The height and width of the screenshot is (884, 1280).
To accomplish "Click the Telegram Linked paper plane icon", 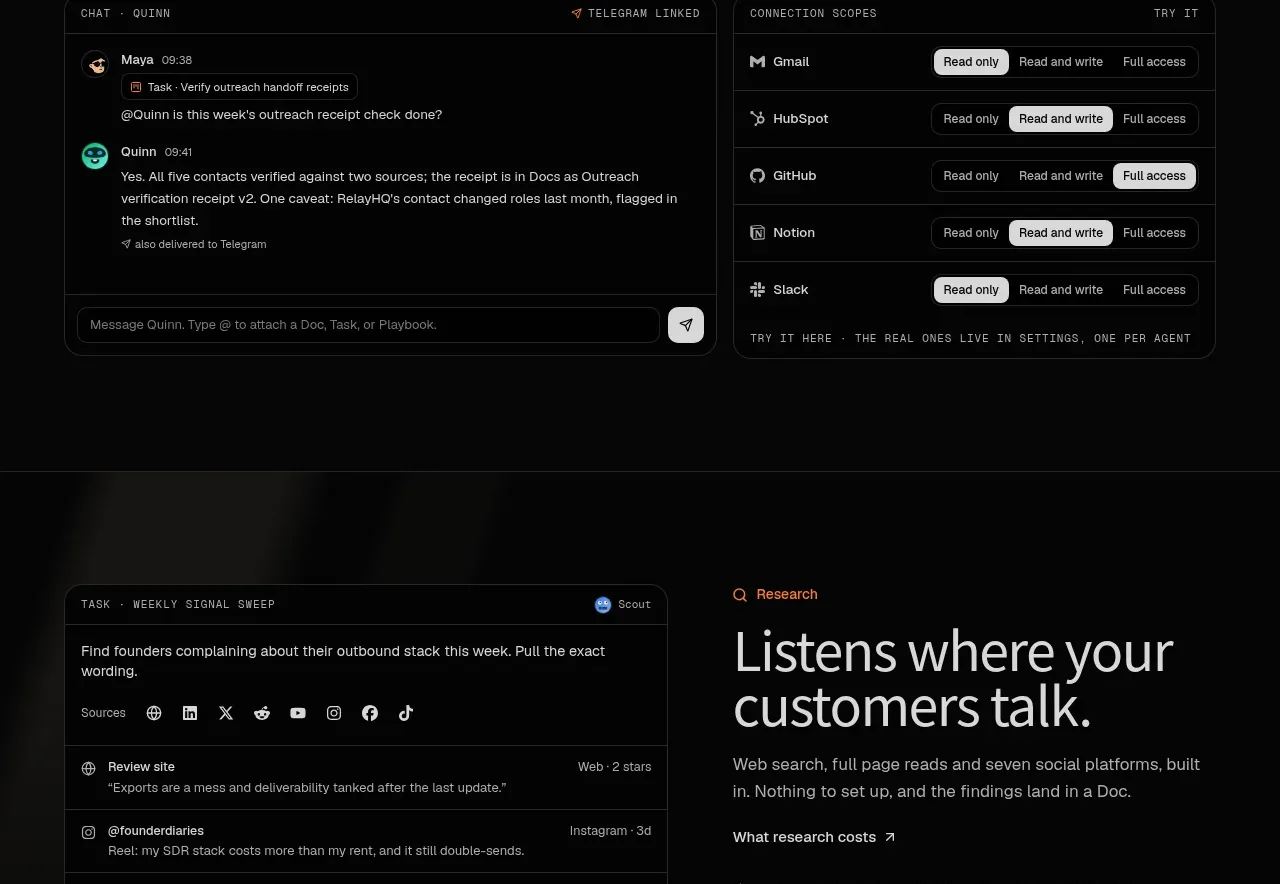I will [x=576, y=14].
